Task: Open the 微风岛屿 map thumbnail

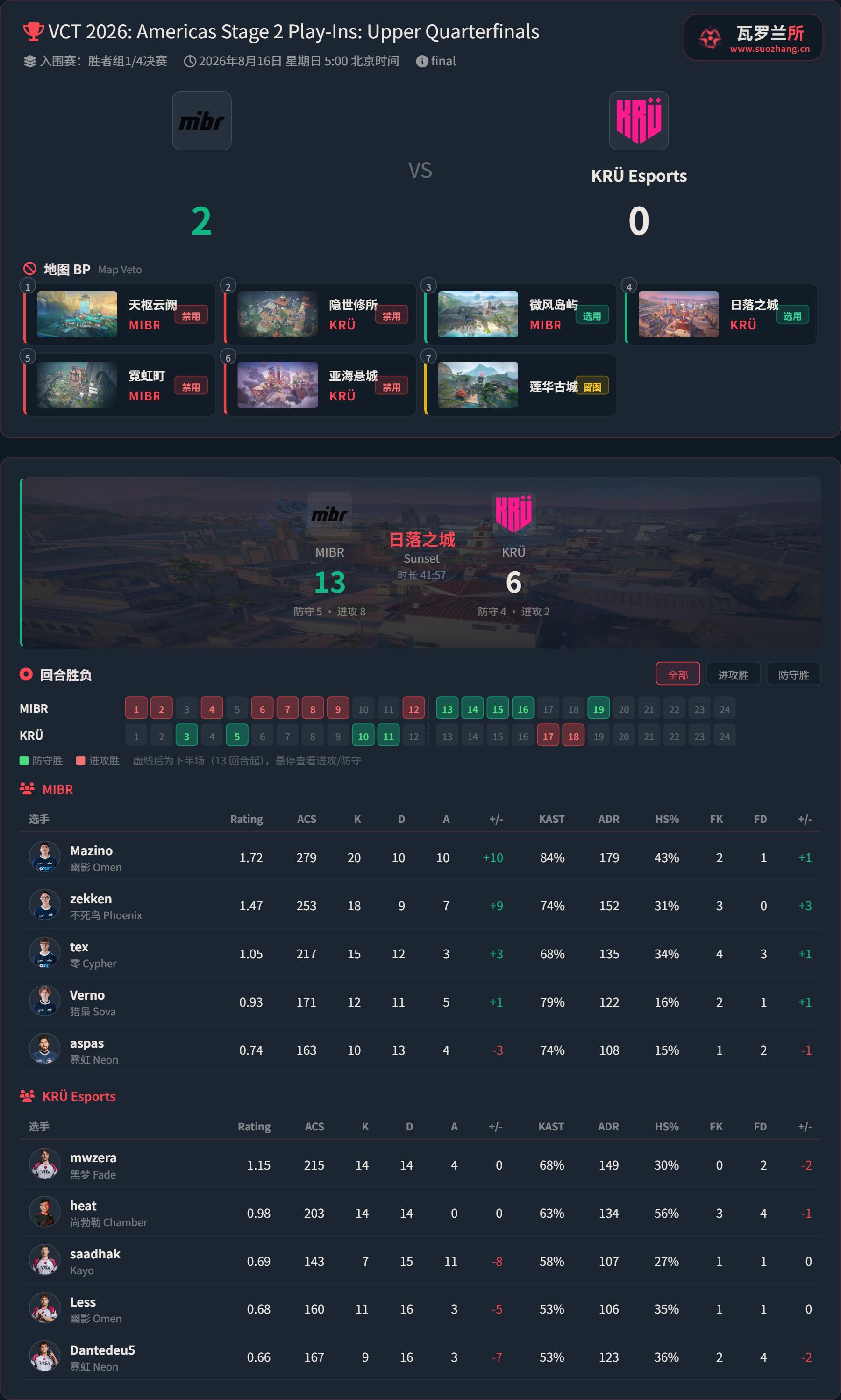Action: (478, 314)
